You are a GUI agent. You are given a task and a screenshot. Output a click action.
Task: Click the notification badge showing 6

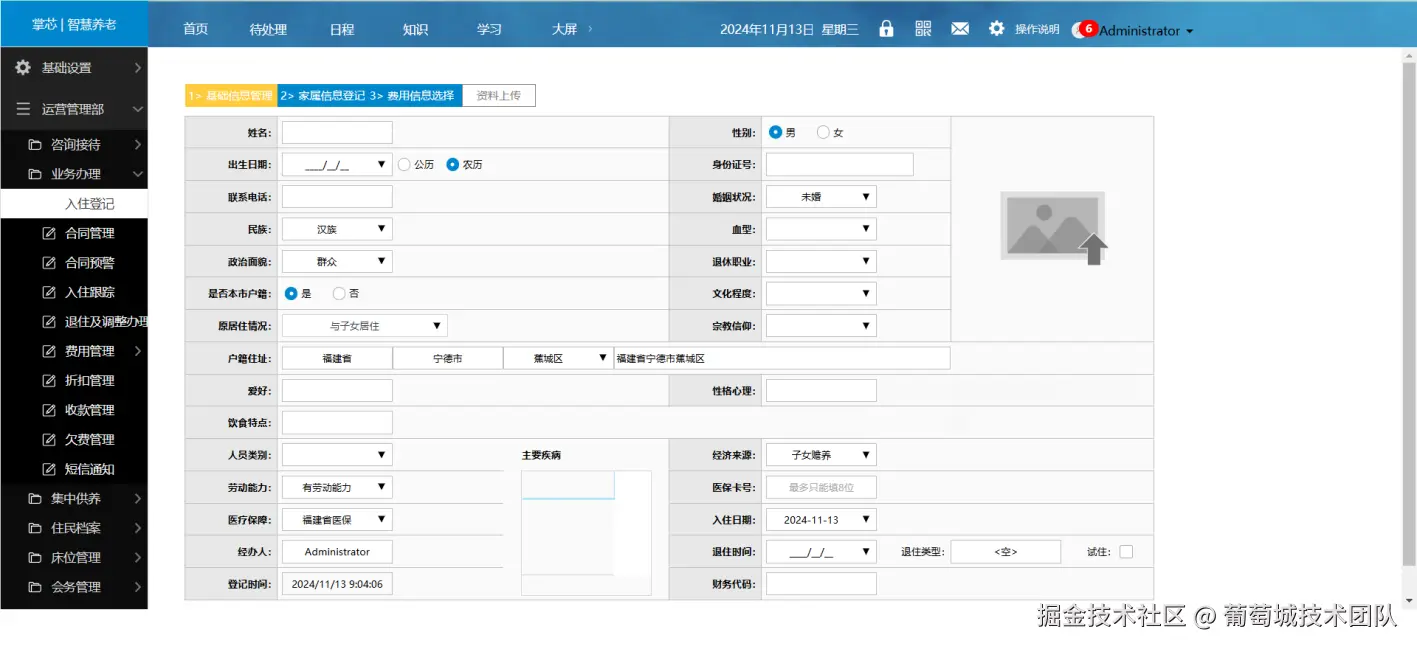tap(1088, 28)
